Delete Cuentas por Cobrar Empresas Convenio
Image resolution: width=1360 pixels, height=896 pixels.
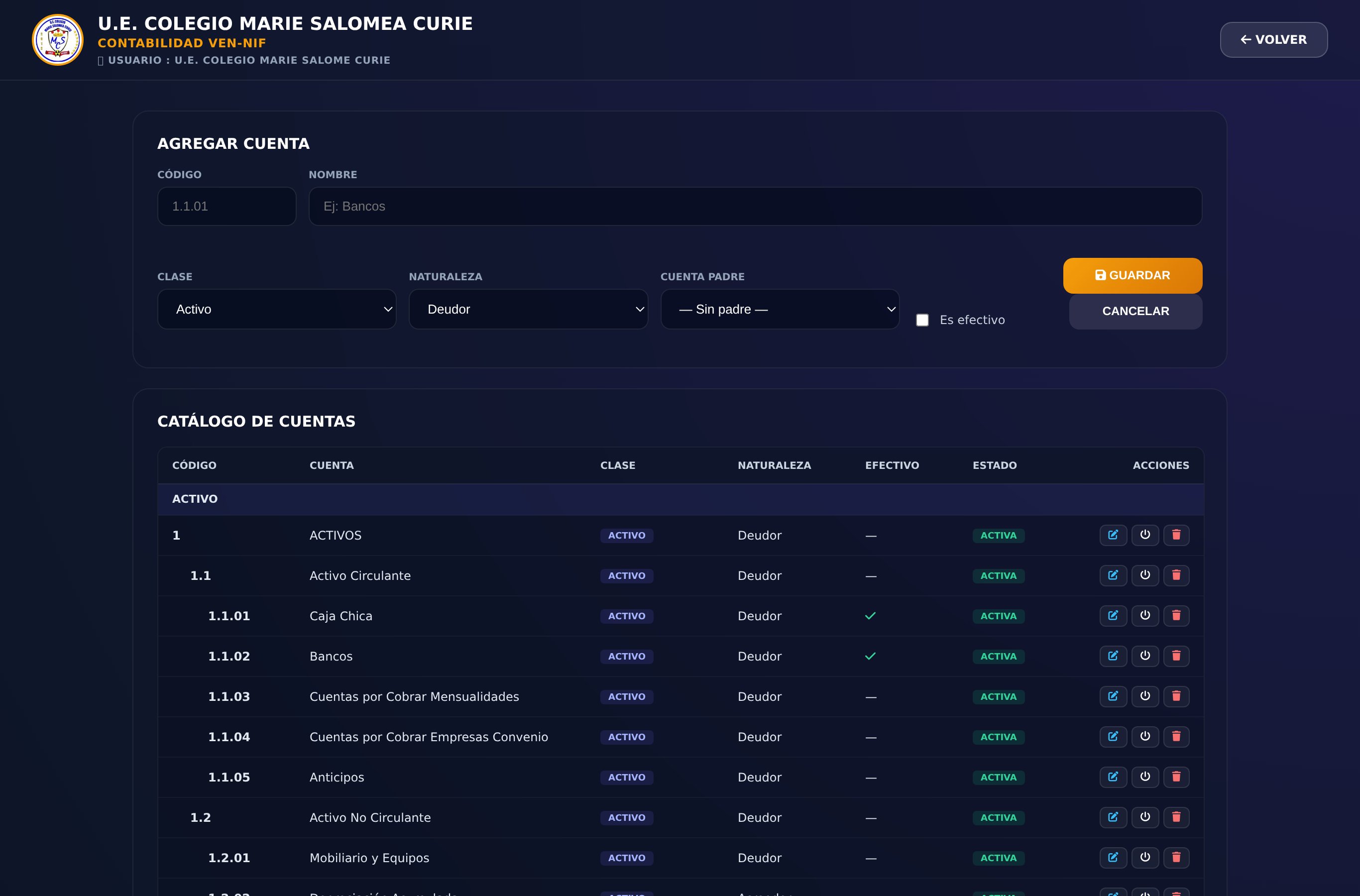(x=1177, y=737)
